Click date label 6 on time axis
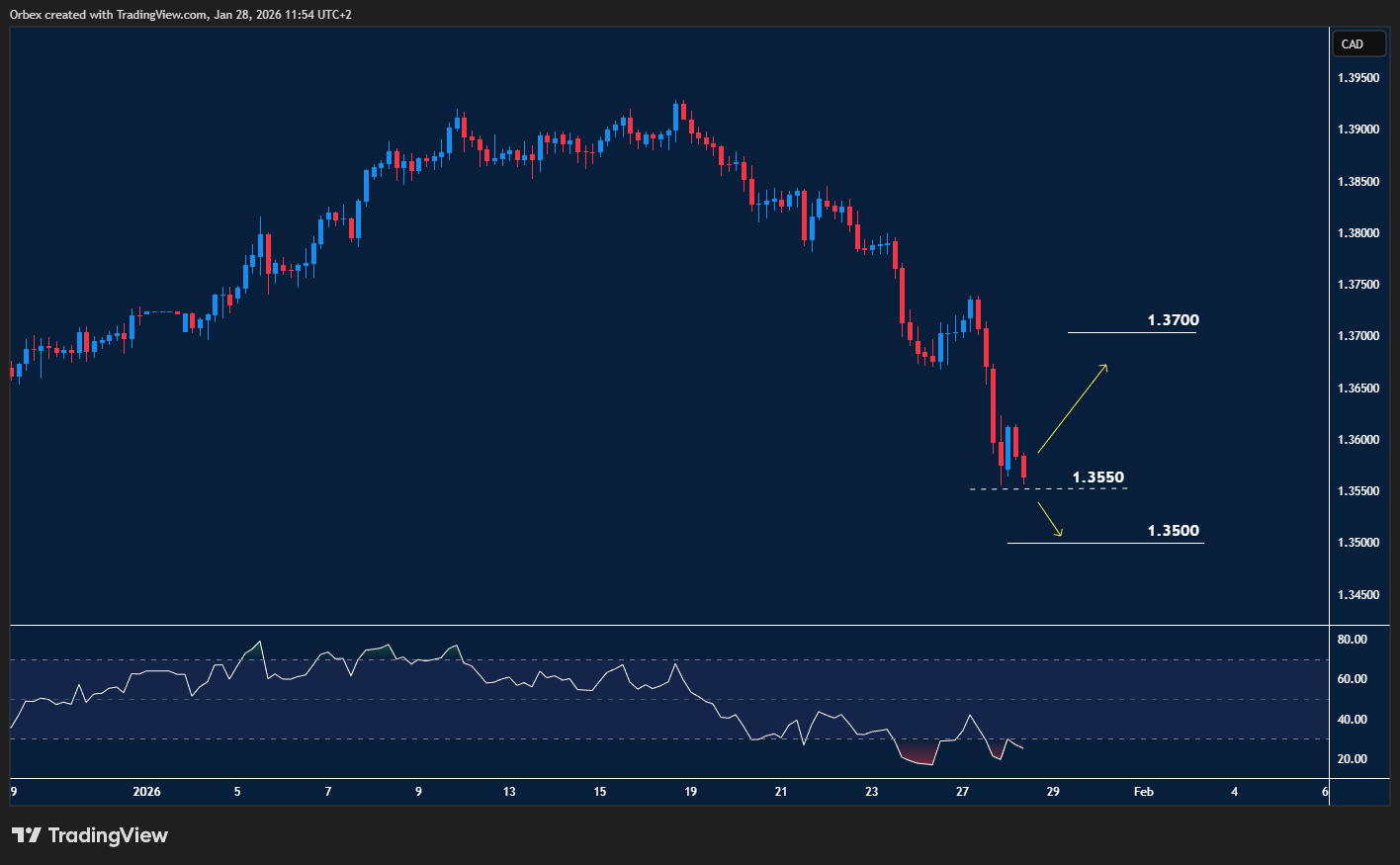This screenshot has height=865, width=1400. pos(1325,792)
